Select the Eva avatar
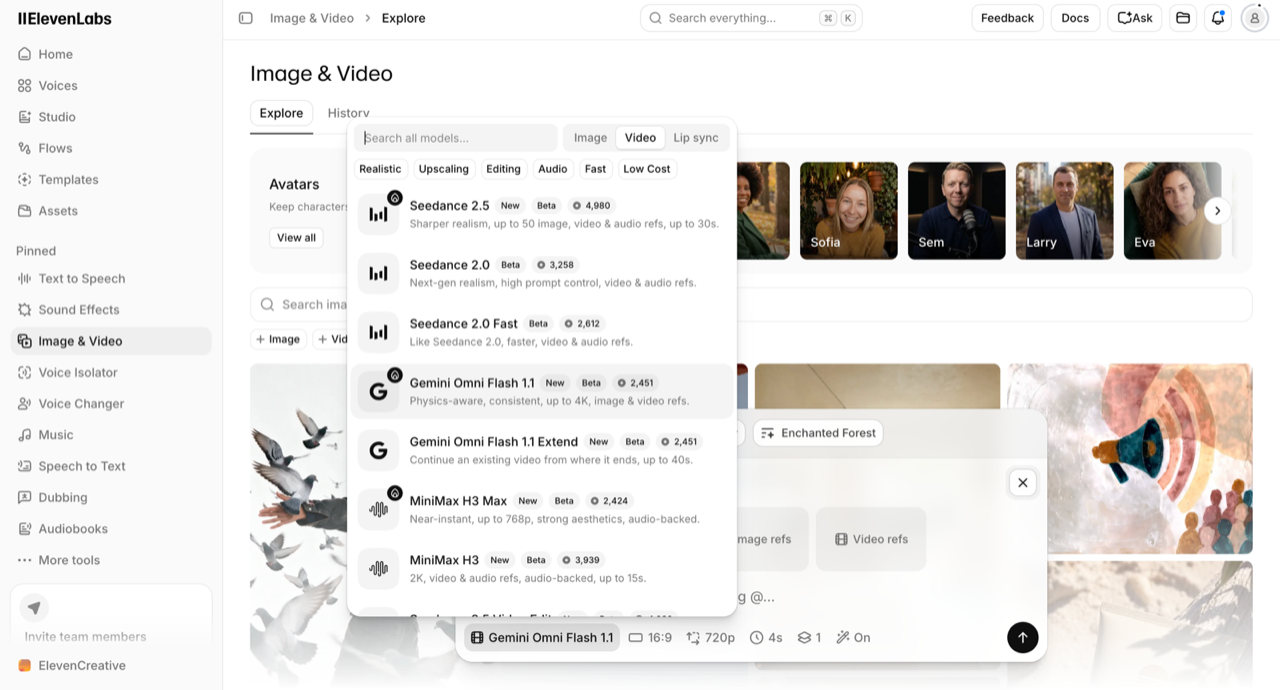Viewport: 1280px width, 690px height. click(x=1172, y=211)
